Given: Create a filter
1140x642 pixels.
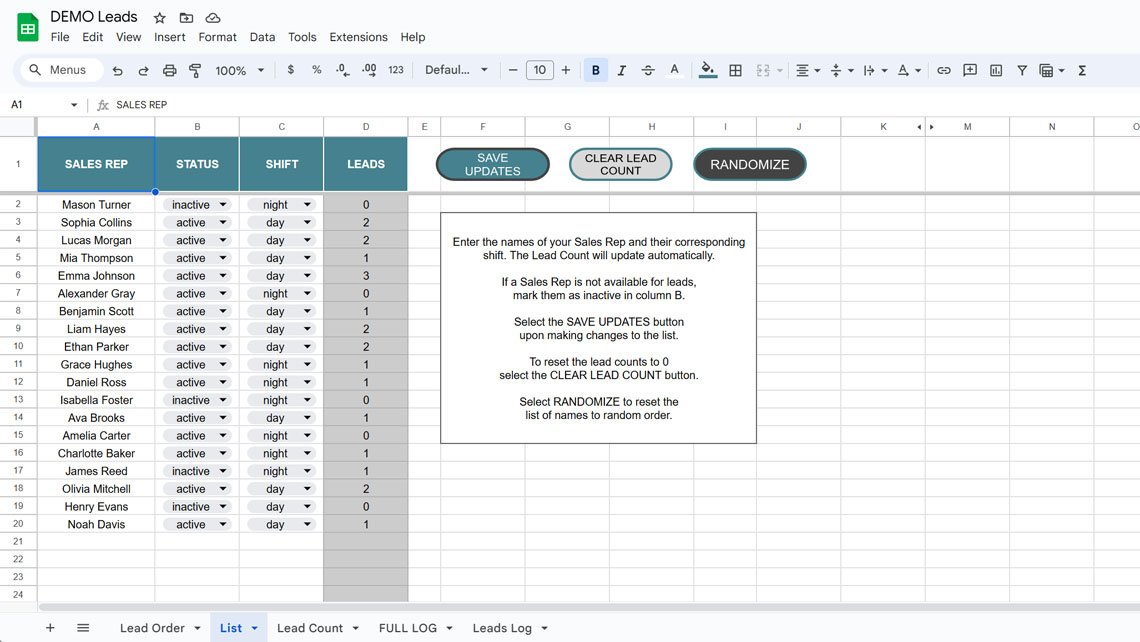Looking at the screenshot, I should 1022,71.
